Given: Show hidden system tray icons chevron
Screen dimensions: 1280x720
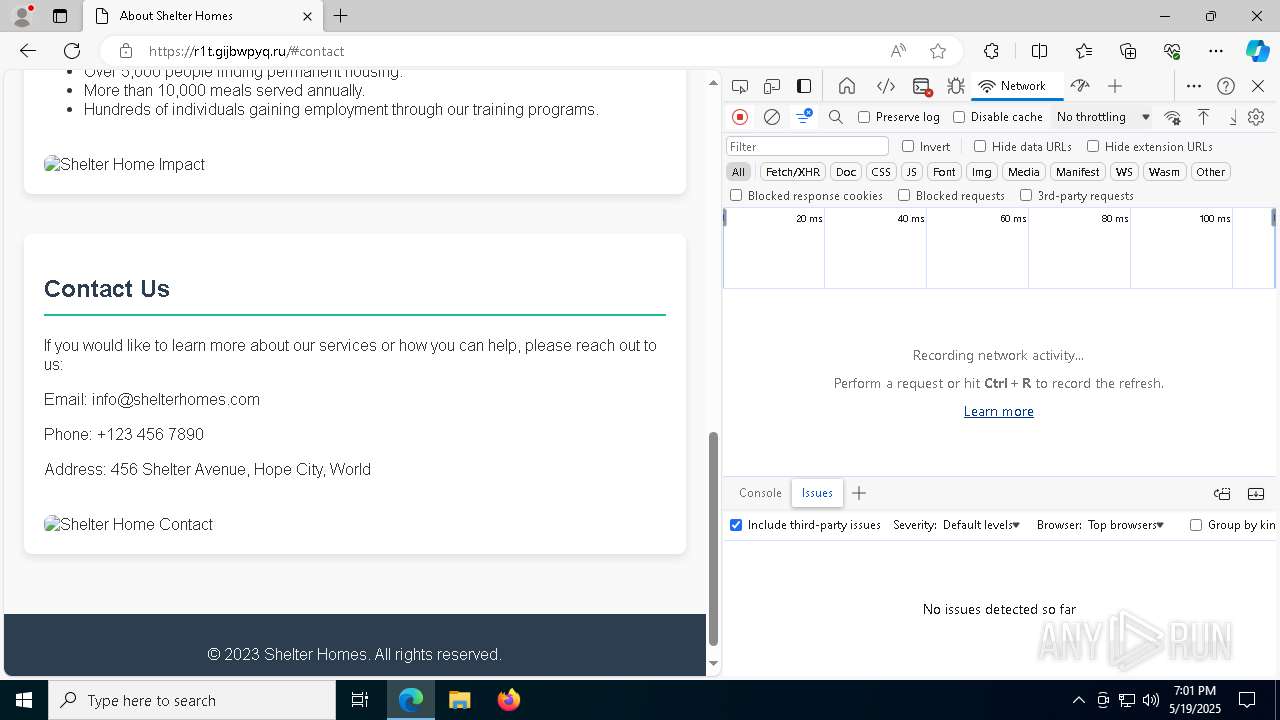Looking at the screenshot, I should [1078, 700].
